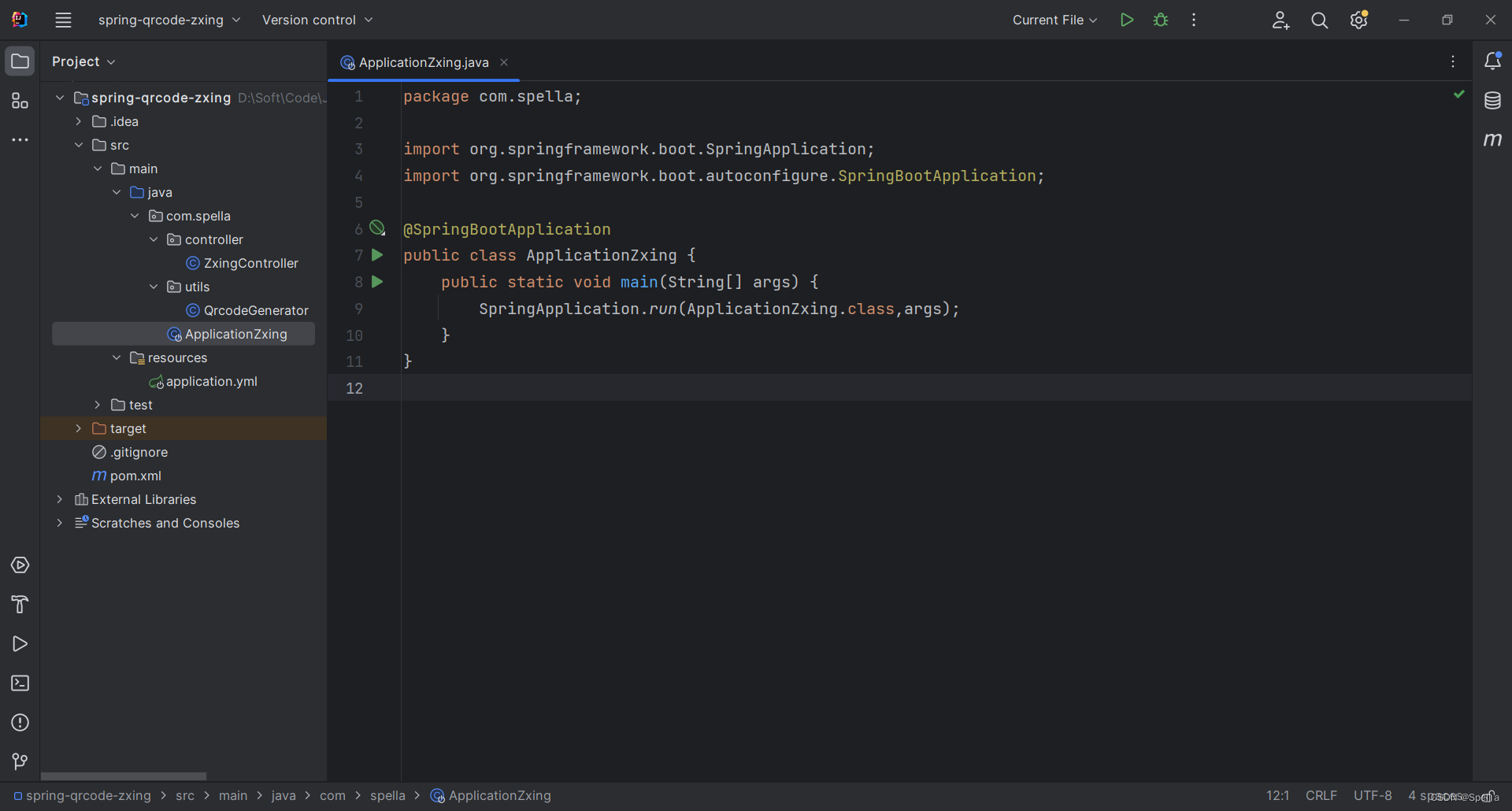Click the 'main' breadcrumb
Viewport: 1512px width, 811px height.
[x=233, y=795]
